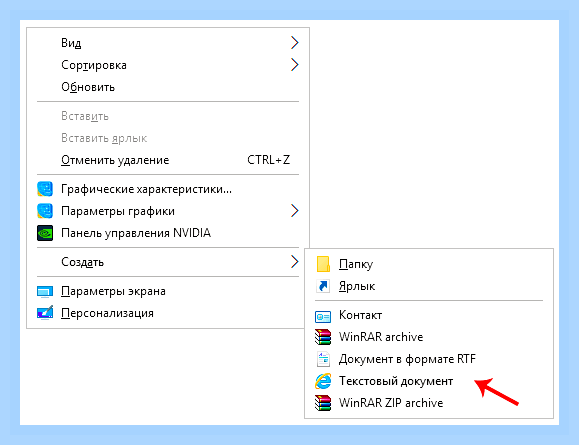The height and width of the screenshot is (445, 579).
Task: Create a new WinRAR archive
Action: [429, 337]
